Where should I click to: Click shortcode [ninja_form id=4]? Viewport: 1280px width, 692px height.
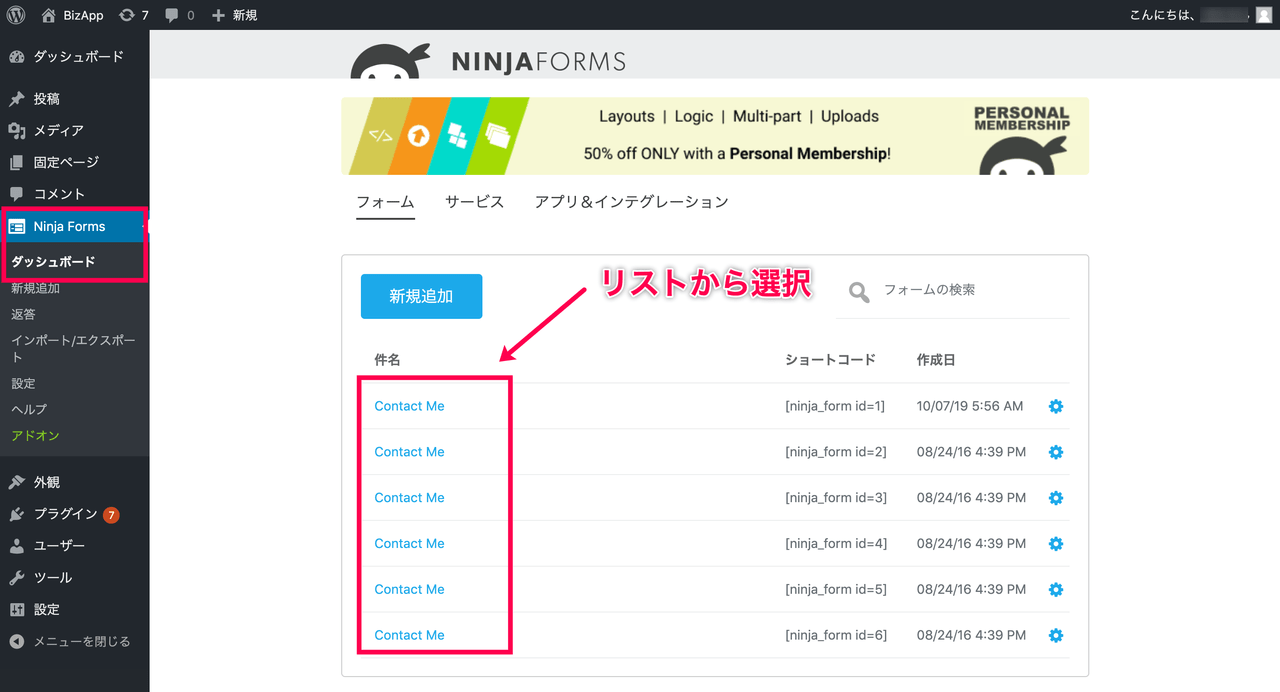coord(836,544)
